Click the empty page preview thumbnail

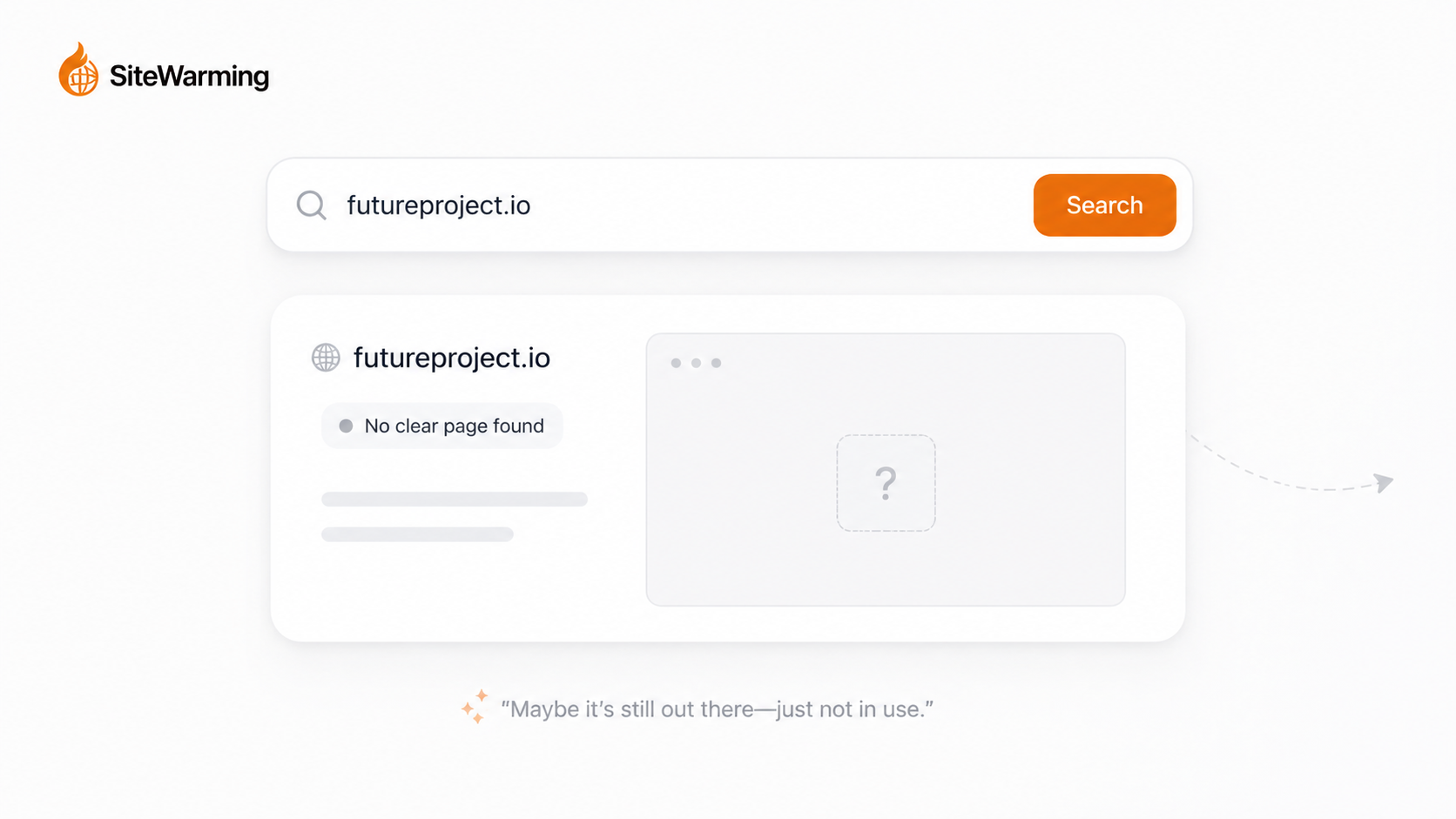point(886,469)
